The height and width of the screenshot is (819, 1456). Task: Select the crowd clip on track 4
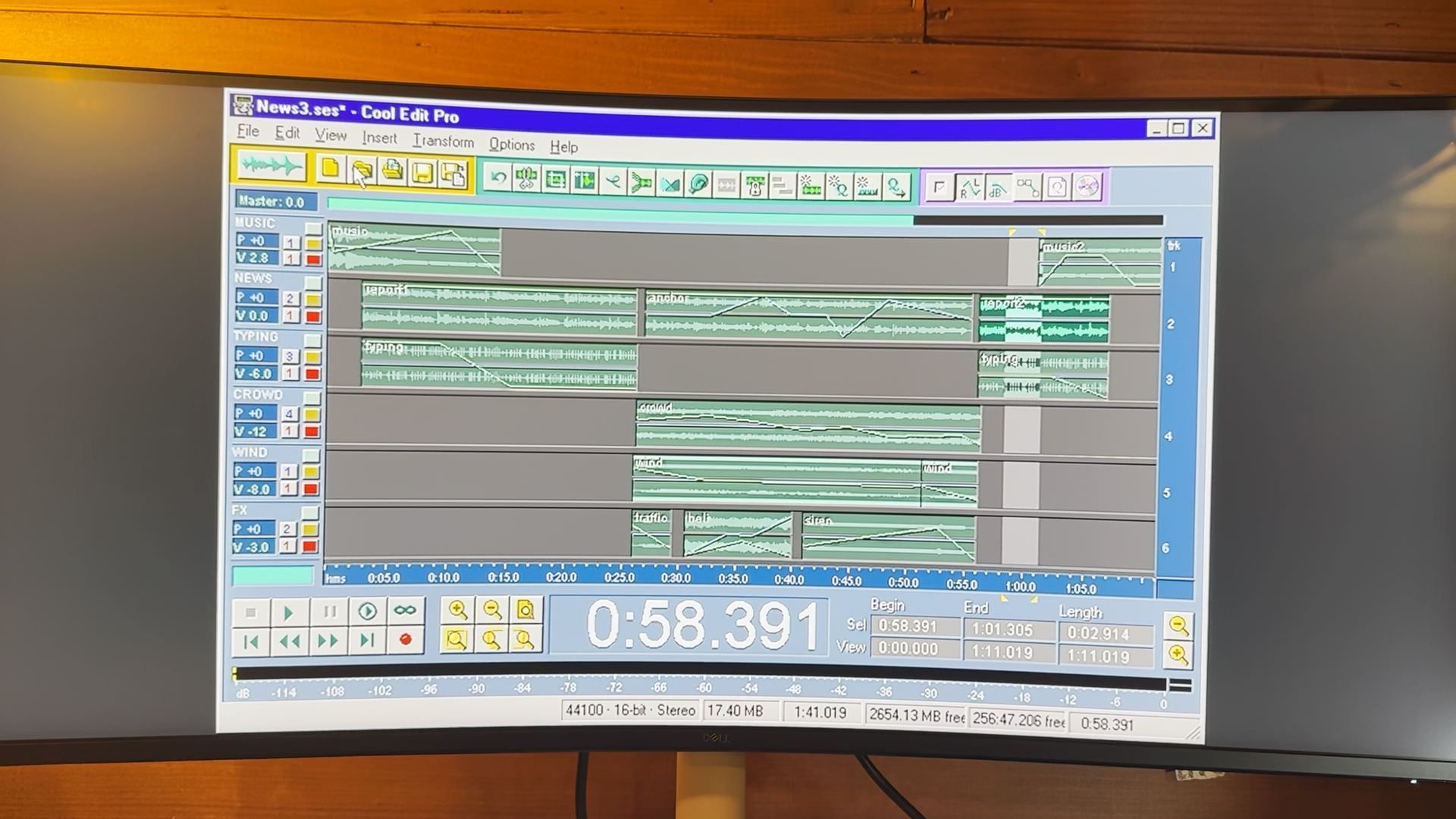(808, 425)
